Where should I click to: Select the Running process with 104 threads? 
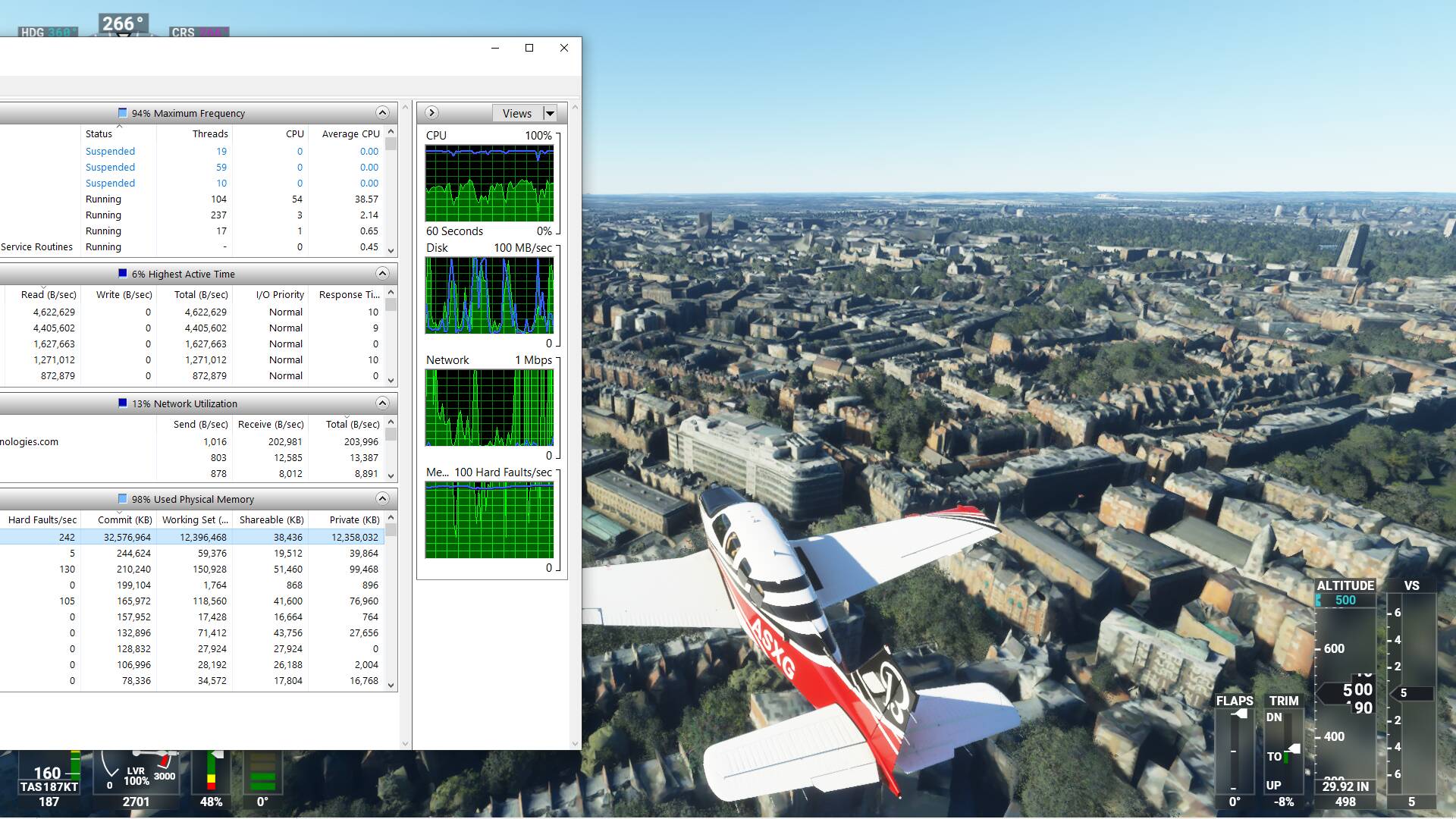[x=192, y=199]
